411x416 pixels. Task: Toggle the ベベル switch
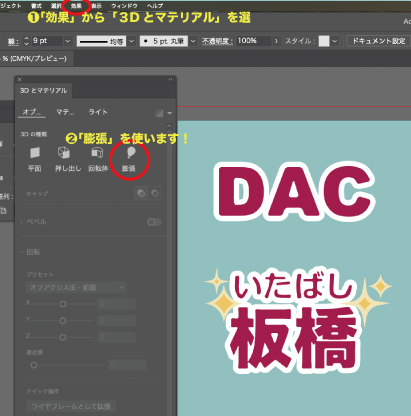pyautogui.click(x=154, y=222)
